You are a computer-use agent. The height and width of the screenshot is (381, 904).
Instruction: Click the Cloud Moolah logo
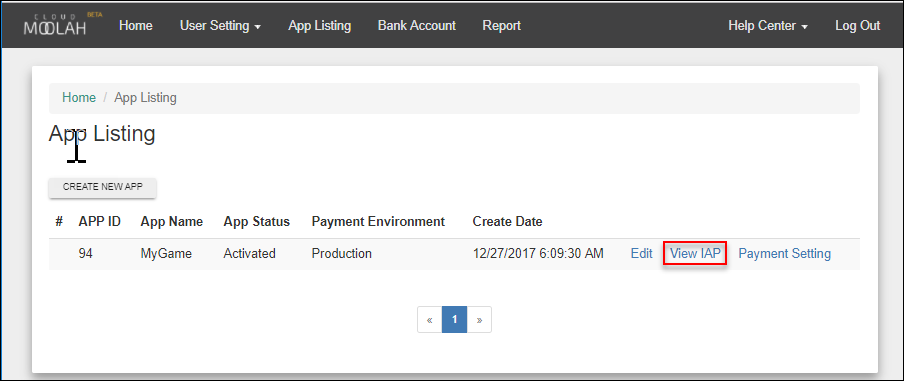pos(62,24)
